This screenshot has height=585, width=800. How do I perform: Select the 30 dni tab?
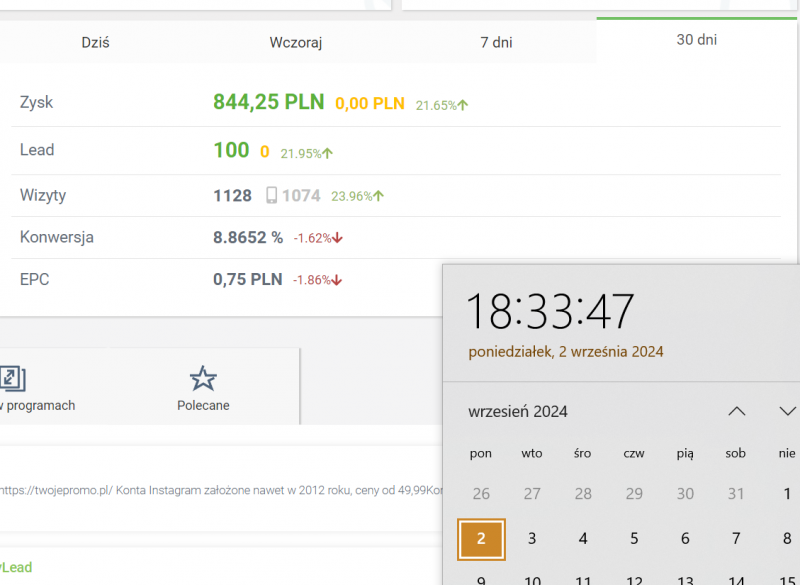(x=696, y=40)
